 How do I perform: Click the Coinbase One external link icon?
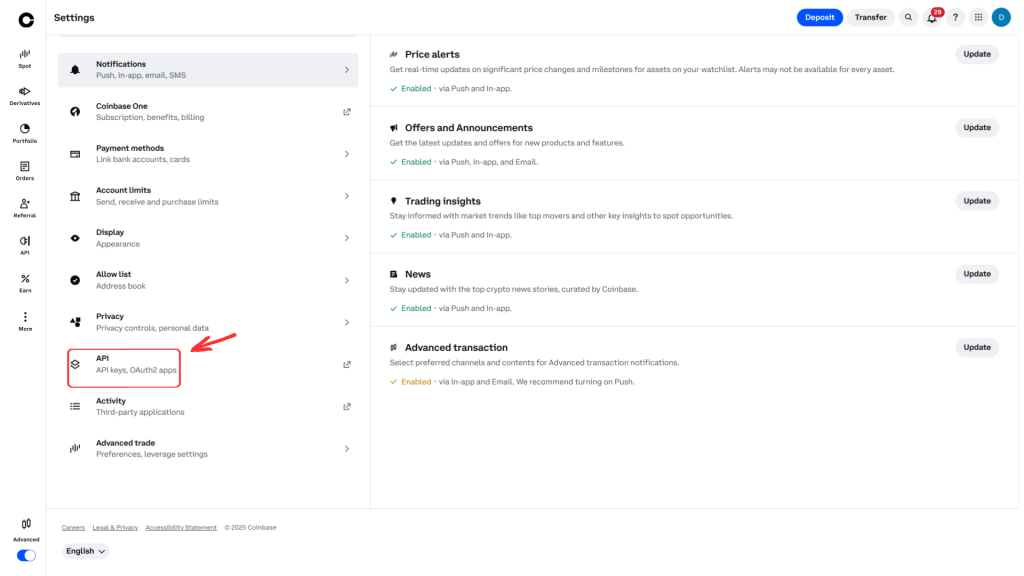[x=347, y=112]
